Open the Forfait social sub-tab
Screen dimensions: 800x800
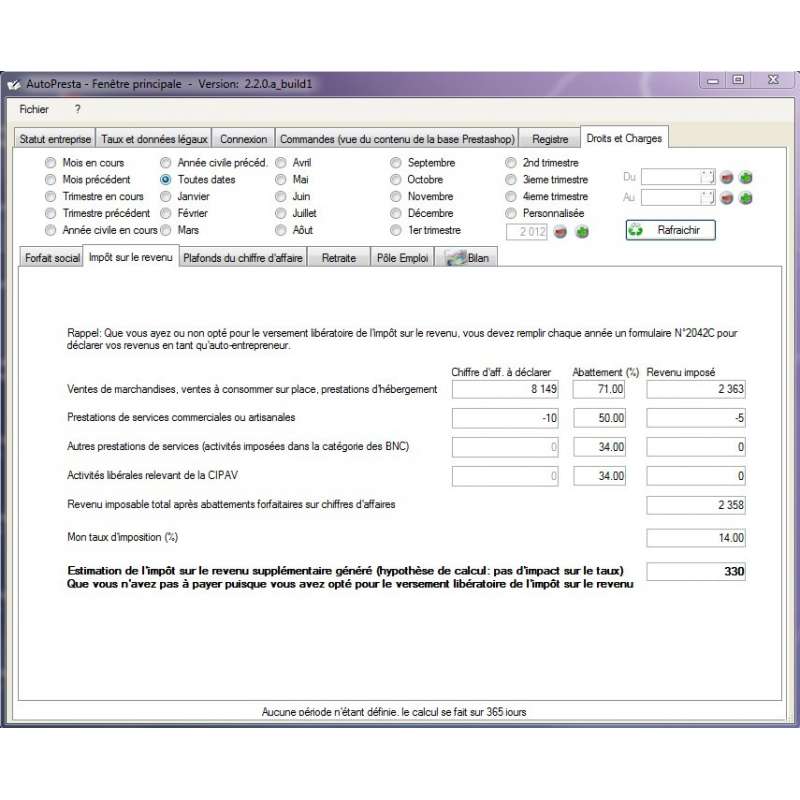(52, 258)
